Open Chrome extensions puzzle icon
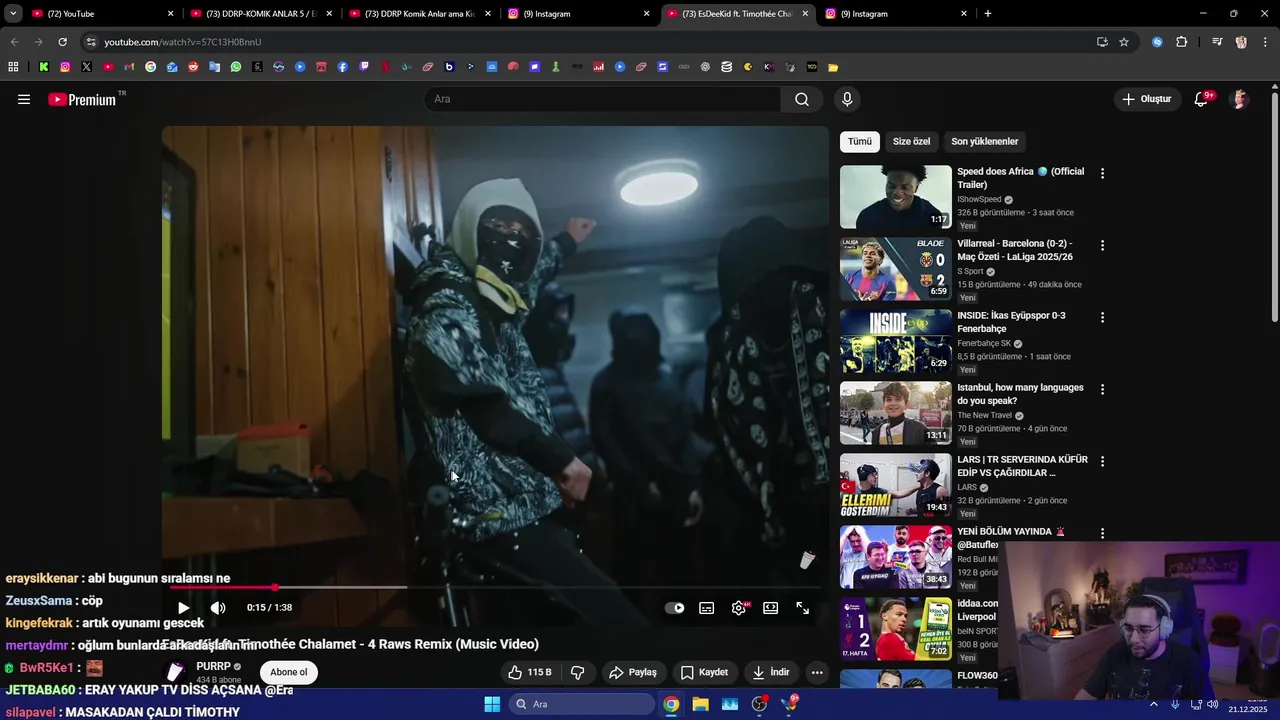The width and height of the screenshot is (1280, 720). [1182, 42]
